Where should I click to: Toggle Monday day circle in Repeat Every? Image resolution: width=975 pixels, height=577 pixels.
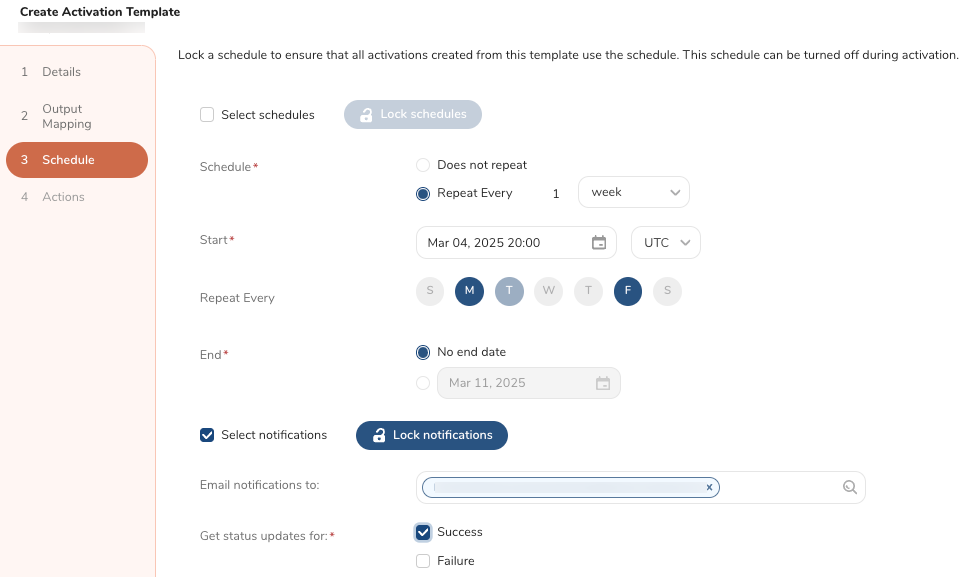[x=469, y=291]
